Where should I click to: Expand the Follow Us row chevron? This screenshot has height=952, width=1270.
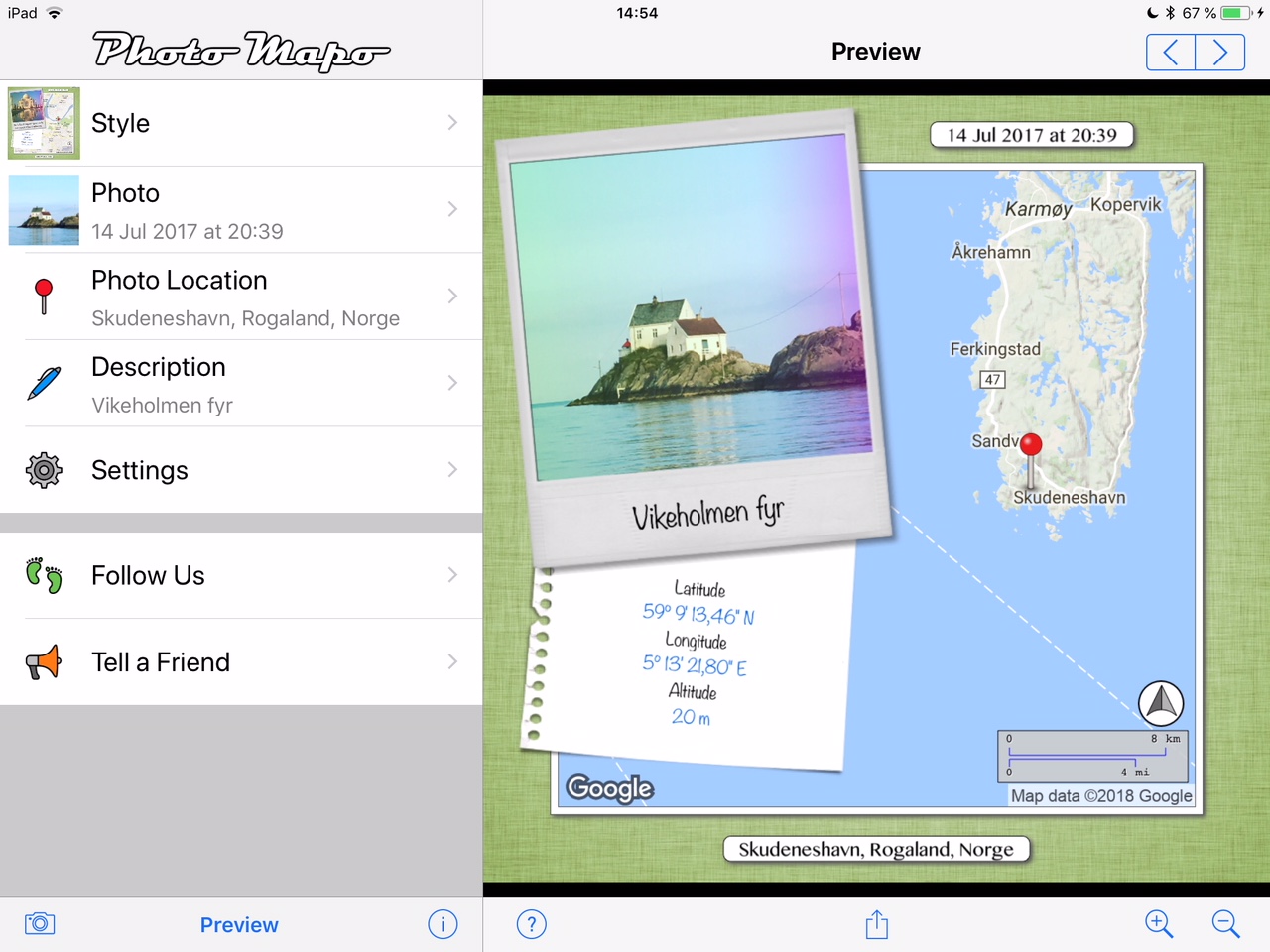[452, 575]
